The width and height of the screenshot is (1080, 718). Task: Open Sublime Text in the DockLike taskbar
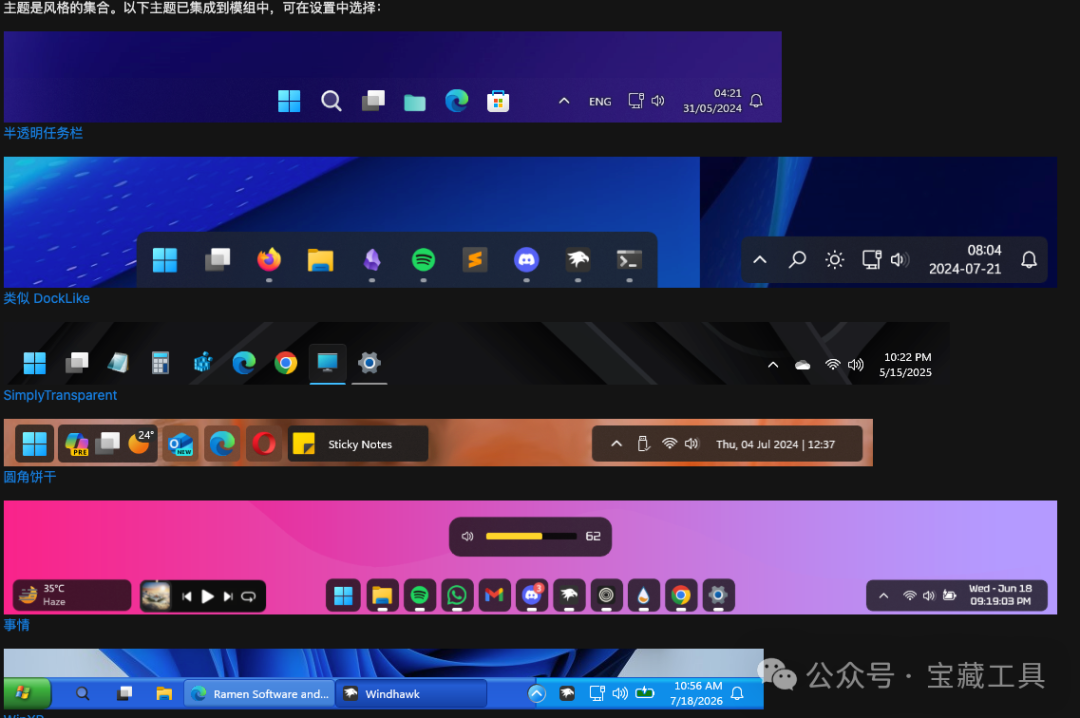click(475, 260)
